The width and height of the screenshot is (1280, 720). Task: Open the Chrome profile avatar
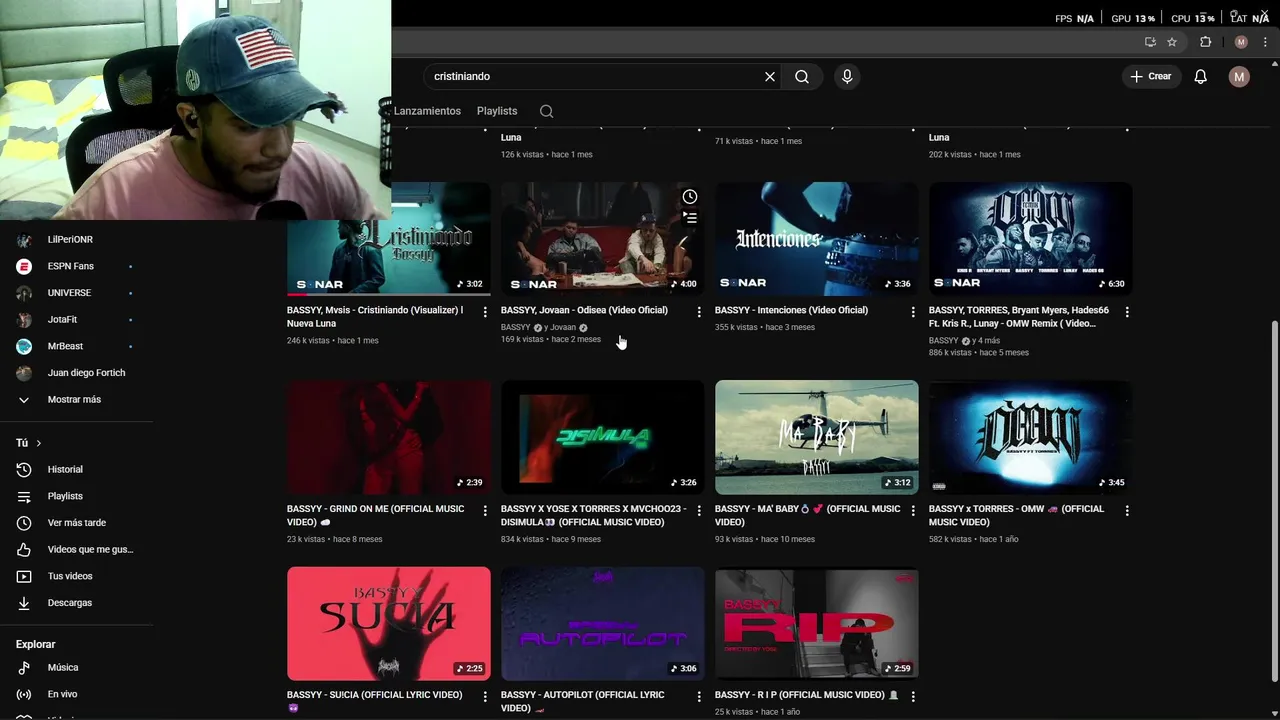pos(1241,42)
